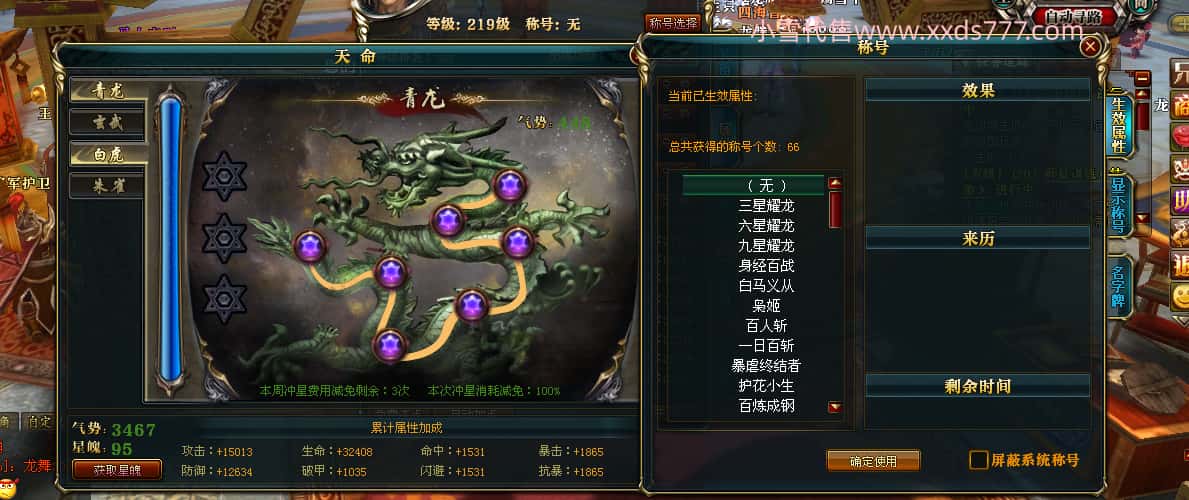Select the 白虎 tab in 天命 panel
This screenshot has width=1189, height=500.
[107, 153]
